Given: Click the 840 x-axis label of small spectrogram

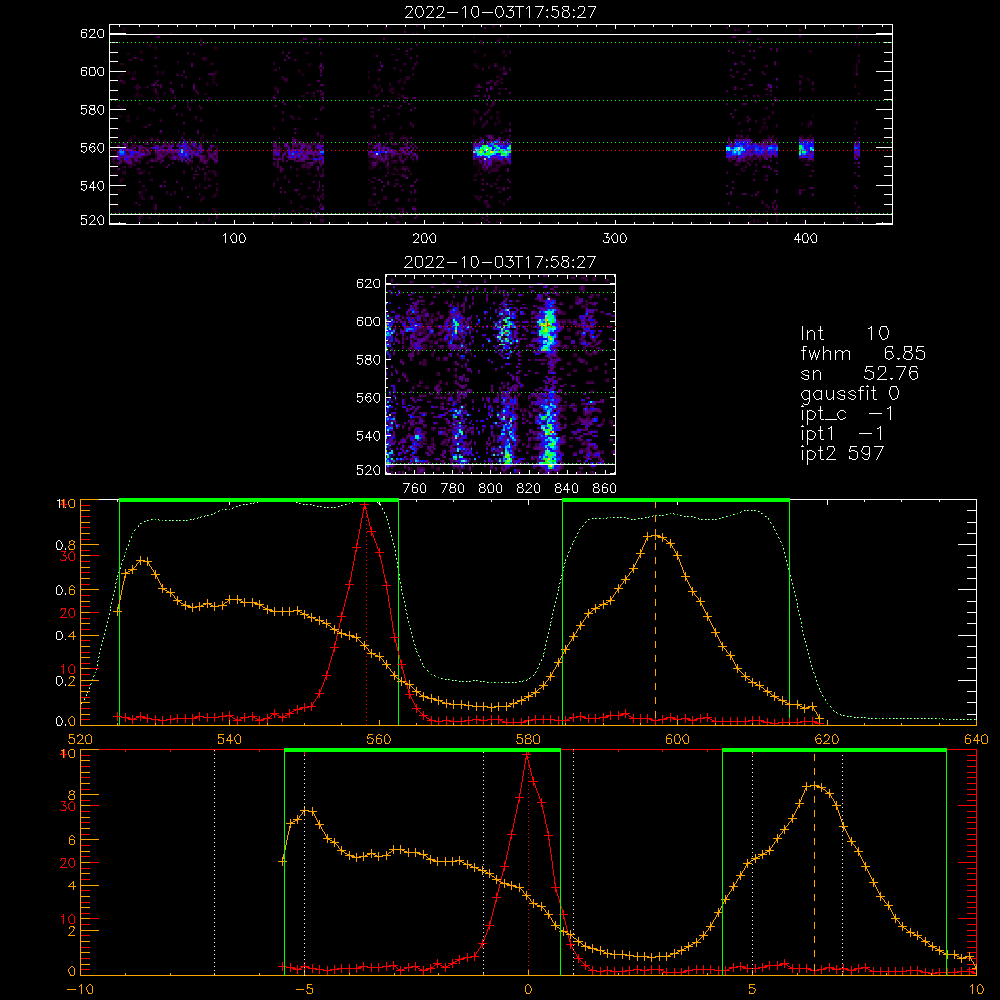Looking at the screenshot, I should (x=566, y=489).
